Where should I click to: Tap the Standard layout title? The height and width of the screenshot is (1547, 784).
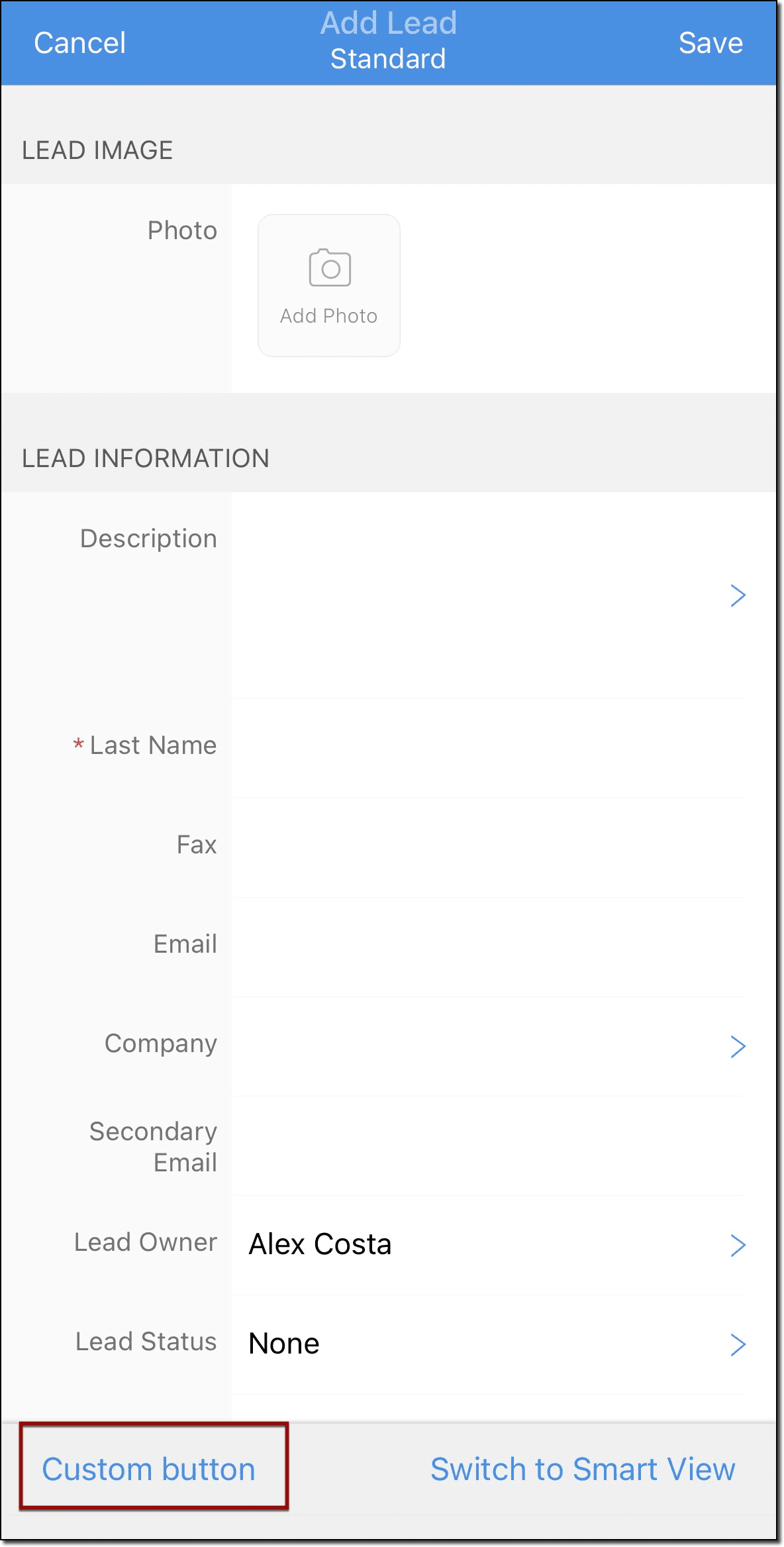click(388, 59)
